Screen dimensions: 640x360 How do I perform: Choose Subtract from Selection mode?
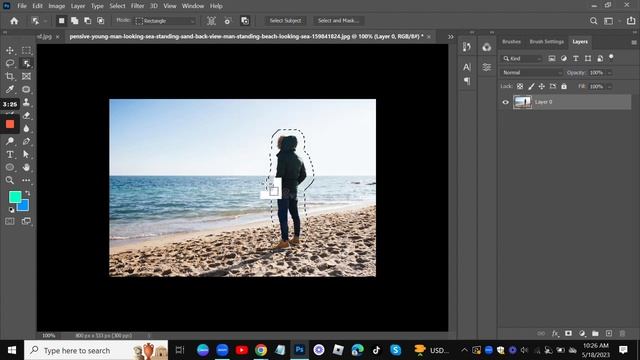point(87,21)
